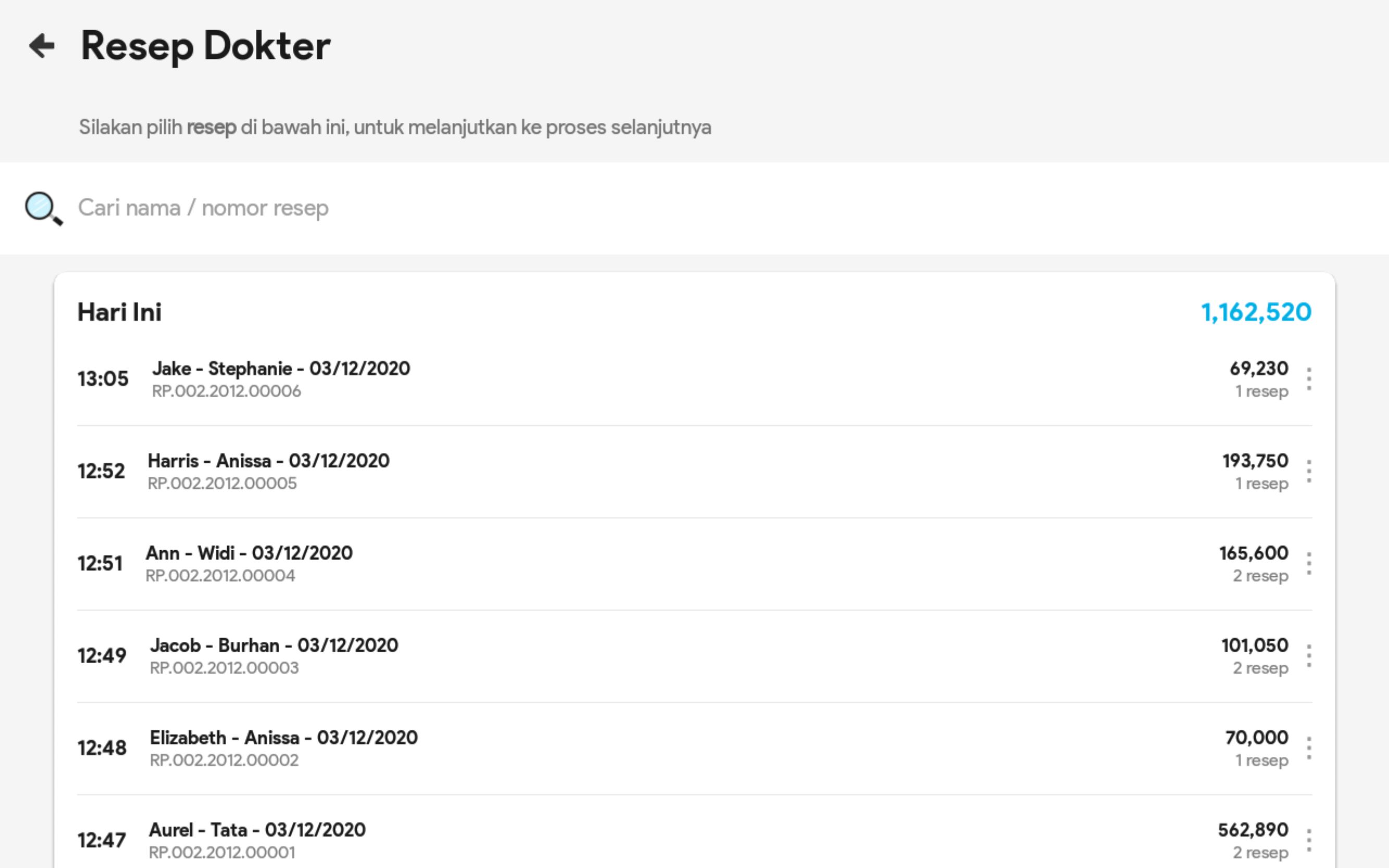Click the magnifying glass search icon
Screen dimensions: 1389x868
click(x=43, y=208)
